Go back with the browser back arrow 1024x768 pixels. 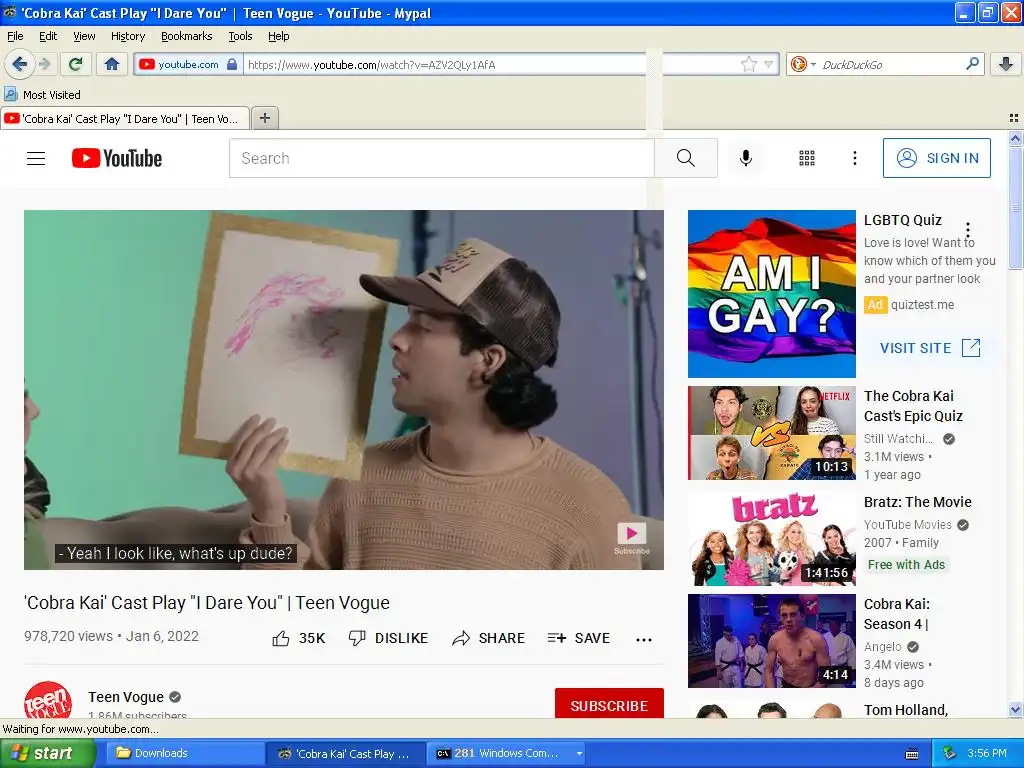(x=19, y=64)
